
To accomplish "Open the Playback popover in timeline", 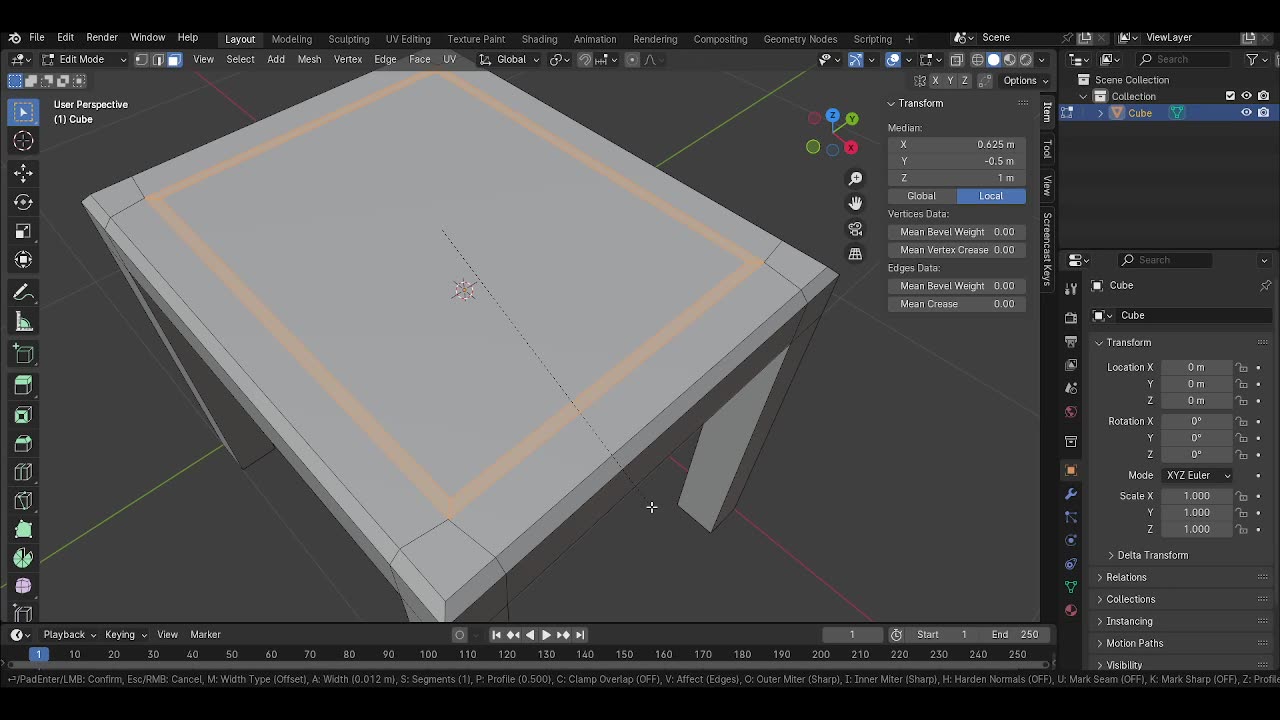I will (x=69, y=634).
